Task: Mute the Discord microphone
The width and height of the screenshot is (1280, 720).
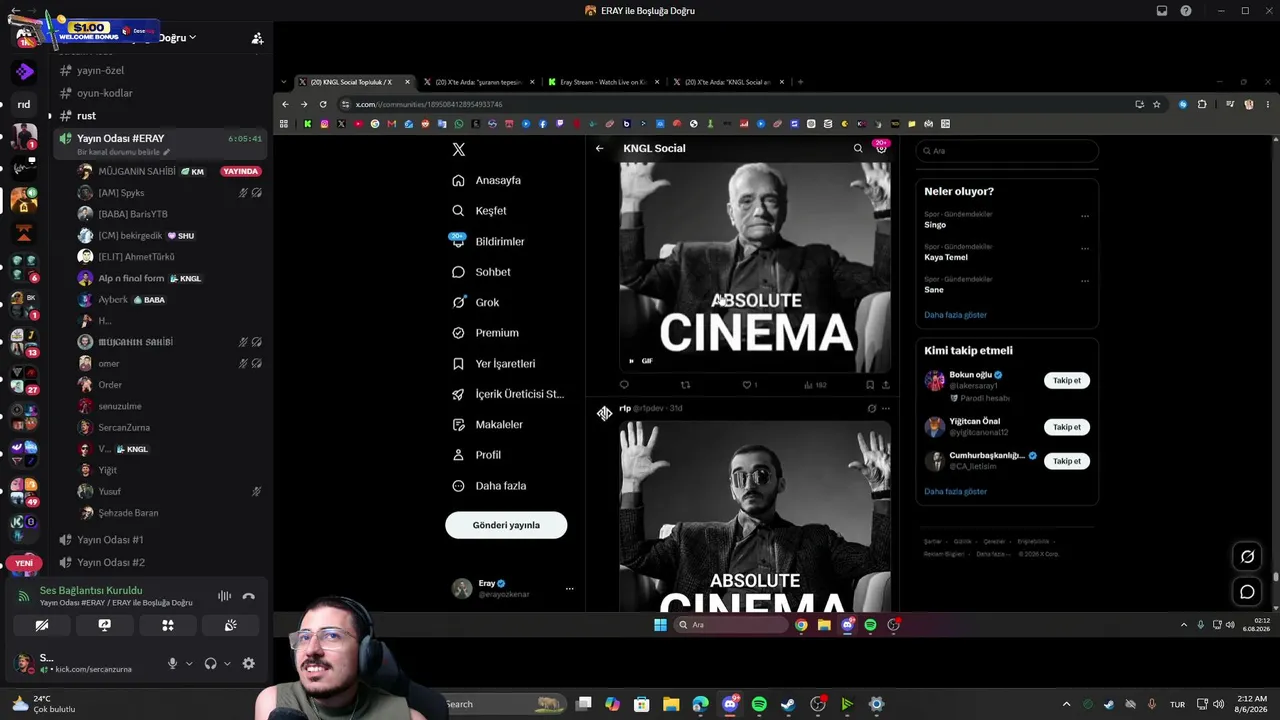Action: click(x=172, y=663)
